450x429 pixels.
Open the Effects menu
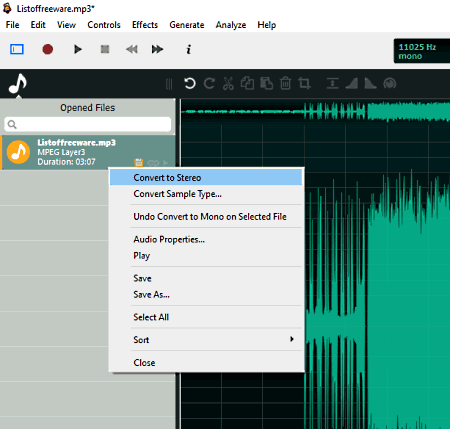click(x=145, y=25)
